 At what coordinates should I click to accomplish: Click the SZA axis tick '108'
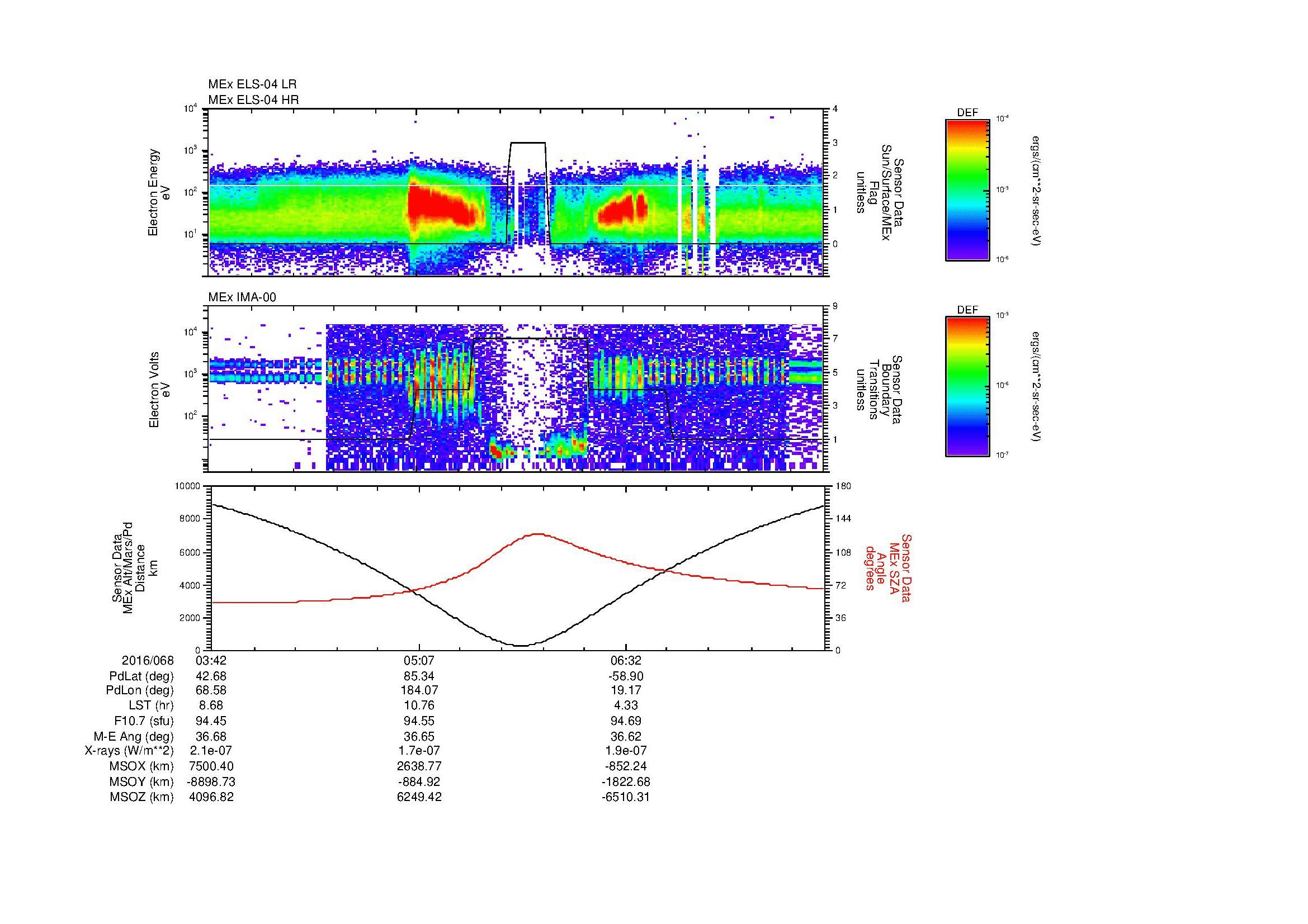tap(843, 552)
